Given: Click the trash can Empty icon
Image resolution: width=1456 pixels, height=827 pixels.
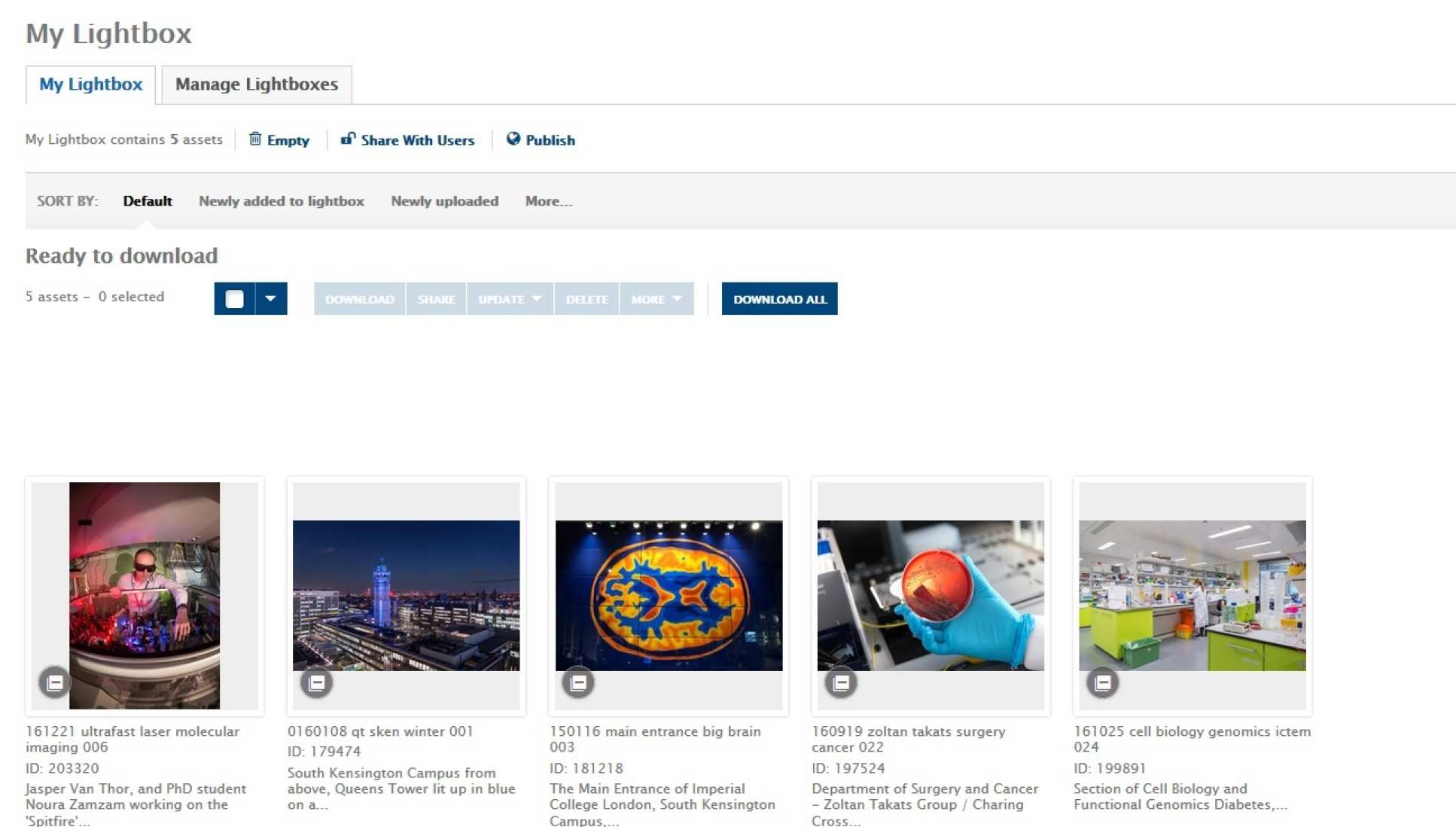Looking at the screenshot, I should 255,139.
